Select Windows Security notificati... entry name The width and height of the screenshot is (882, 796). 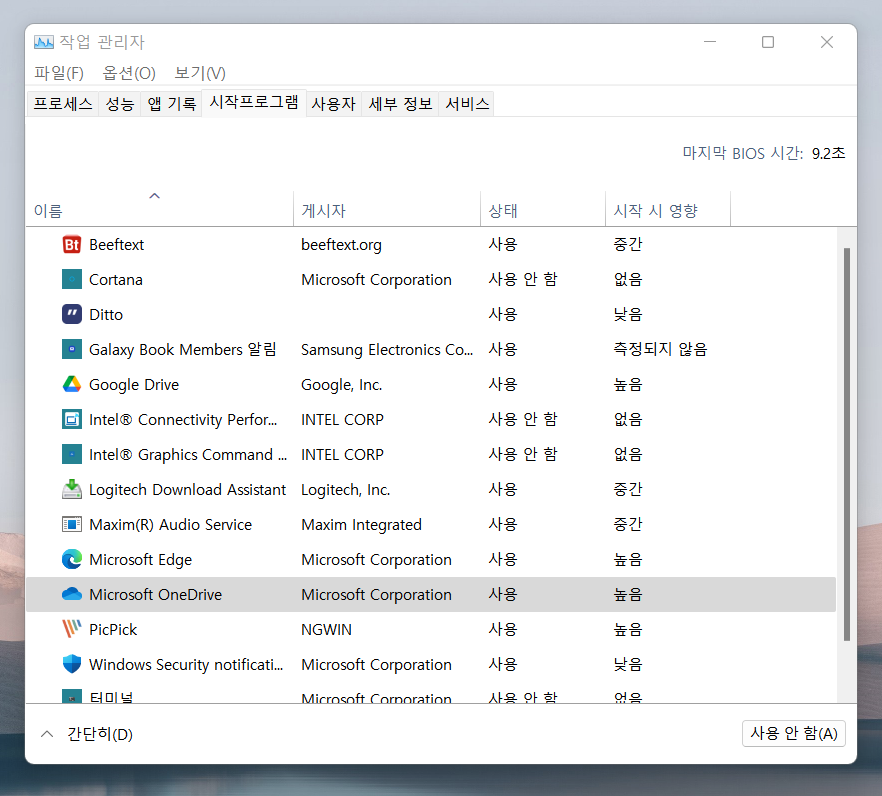pyautogui.click(x=186, y=664)
